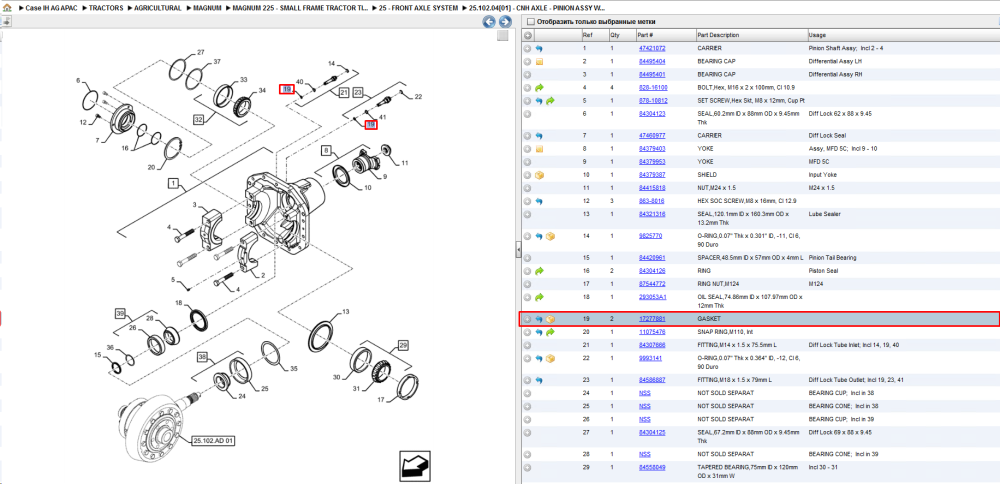Click boxed callout 39 in diagram

120,313
